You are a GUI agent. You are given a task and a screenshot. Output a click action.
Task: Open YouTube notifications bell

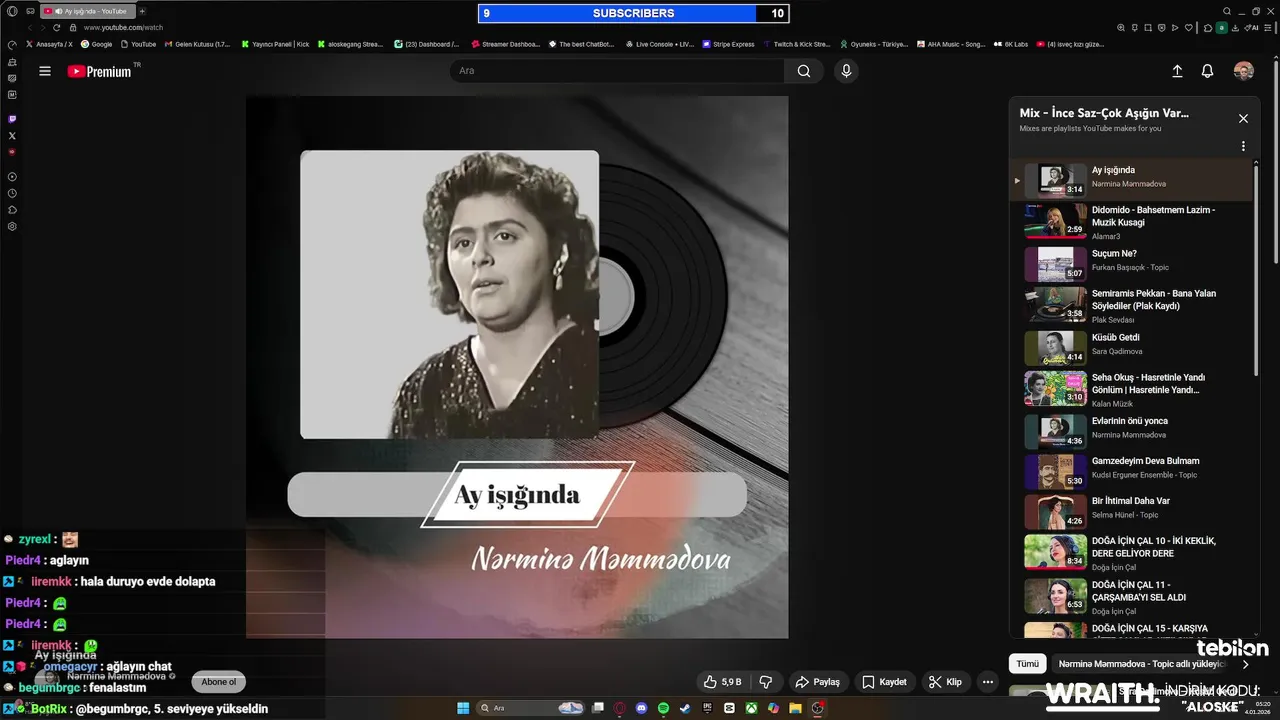[x=1207, y=71]
